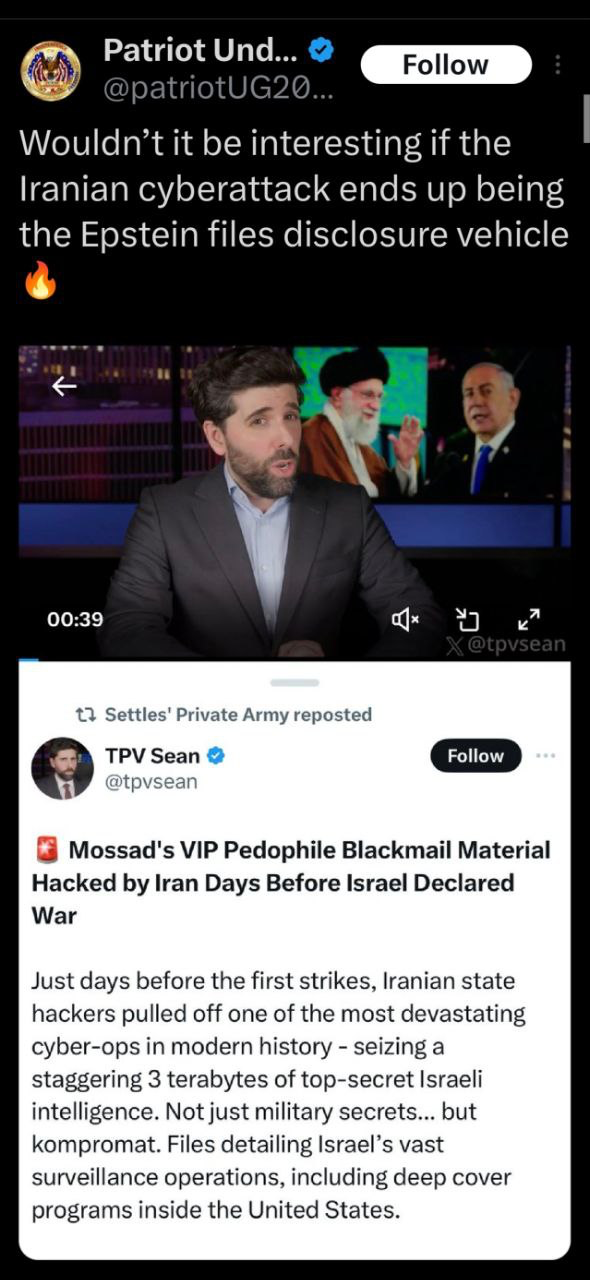Expand the video to fullscreen
The image size is (590, 1280).
pyautogui.click(x=530, y=620)
